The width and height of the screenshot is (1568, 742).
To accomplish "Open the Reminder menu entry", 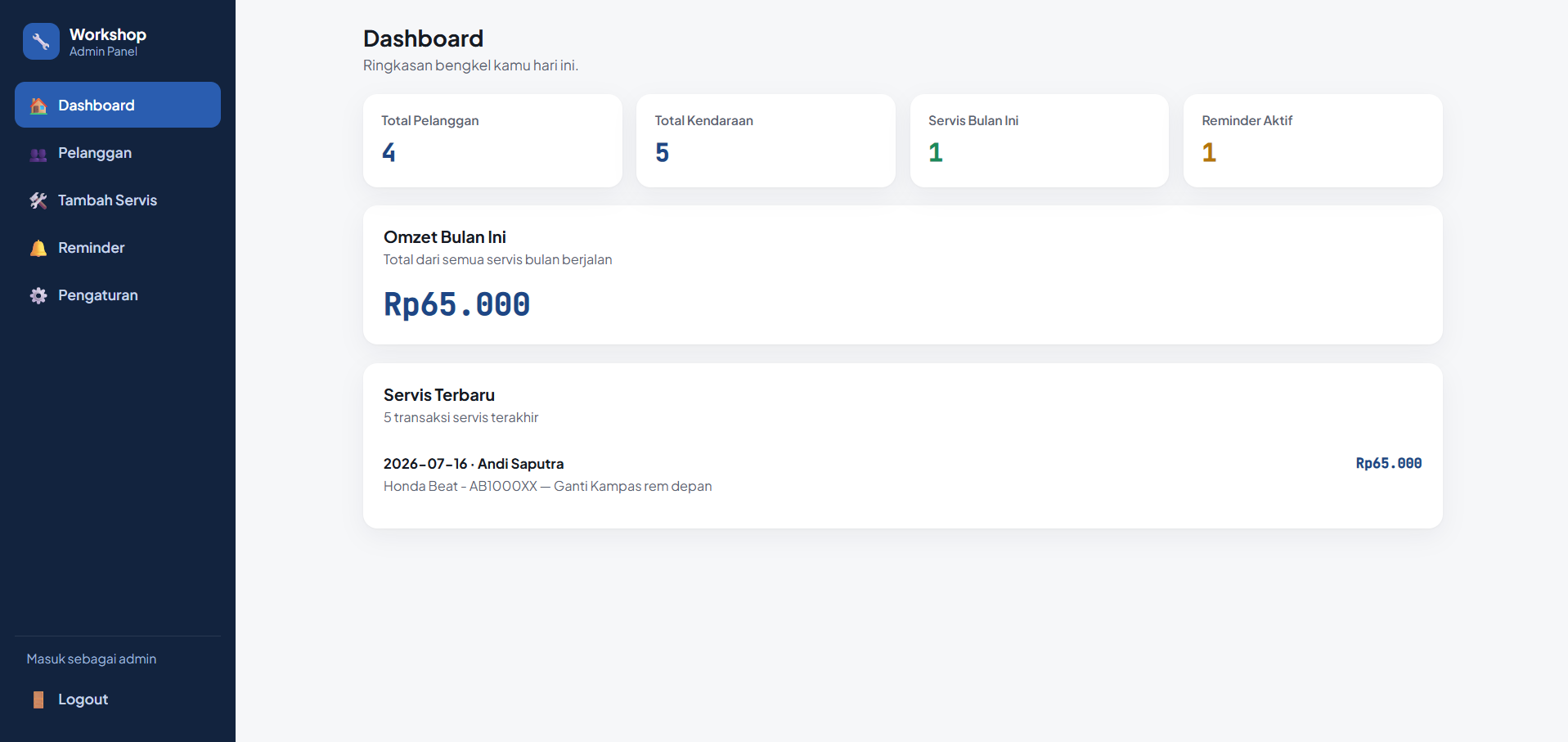I will click(x=118, y=248).
